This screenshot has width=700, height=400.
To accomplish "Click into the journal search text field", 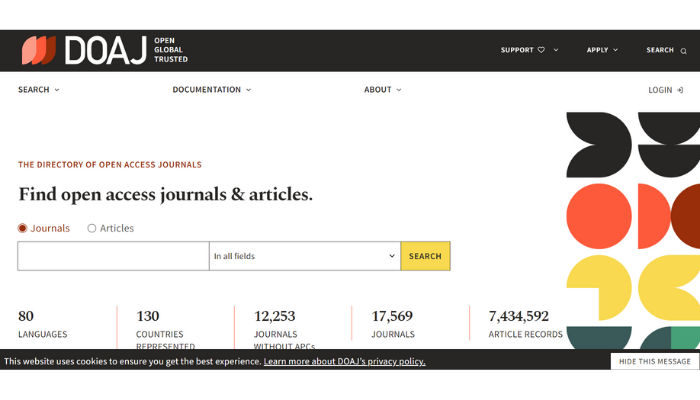I will point(113,256).
